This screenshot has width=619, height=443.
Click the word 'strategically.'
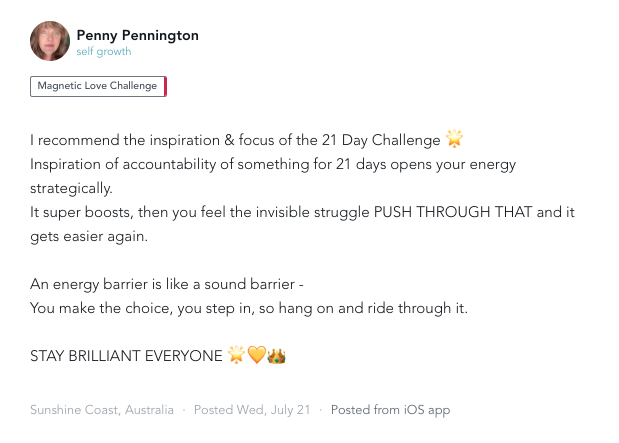click(x=71, y=188)
